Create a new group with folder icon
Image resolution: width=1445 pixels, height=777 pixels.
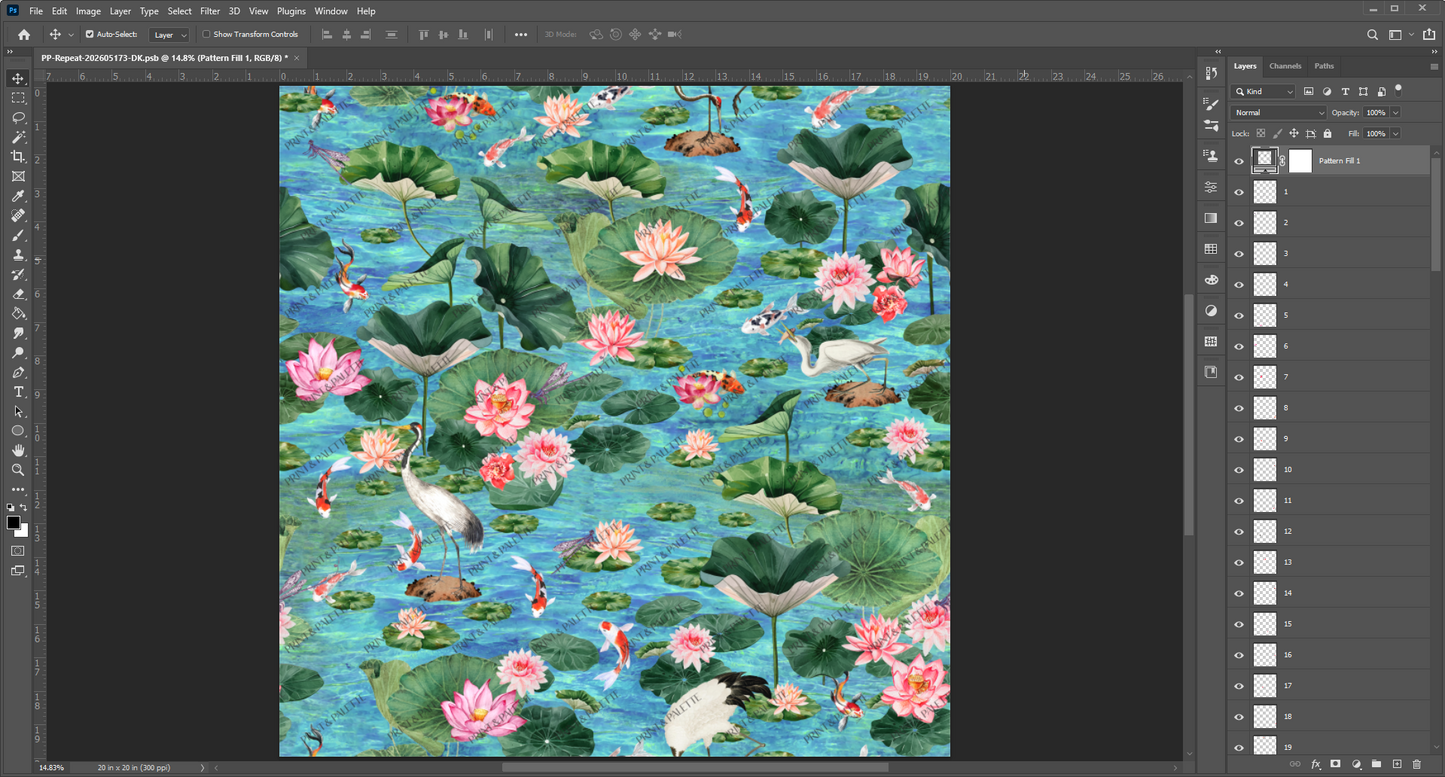[1376, 764]
